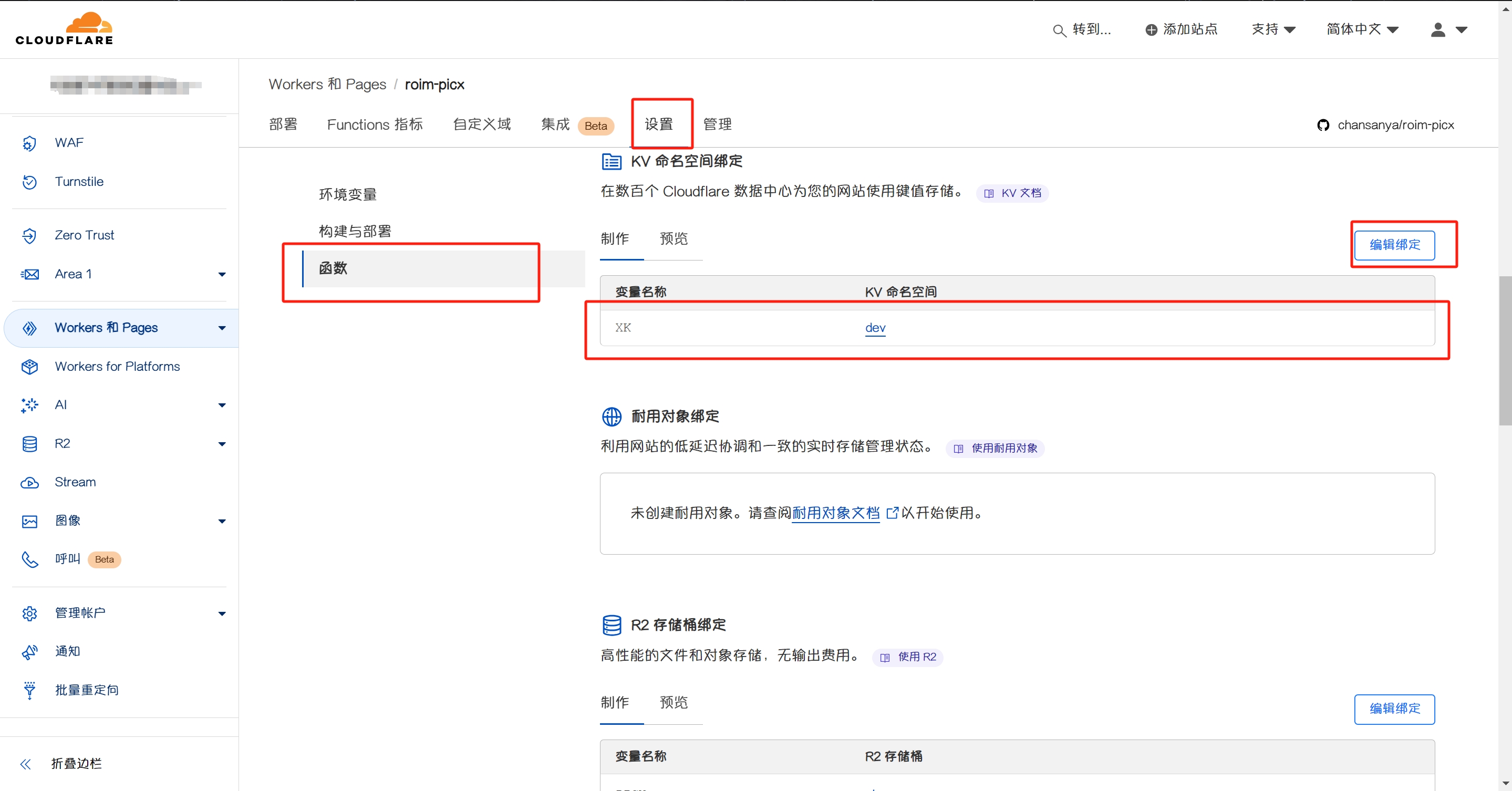The image size is (1512, 791).
Task: Select the KV section 预览 tab
Action: pyautogui.click(x=673, y=239)
